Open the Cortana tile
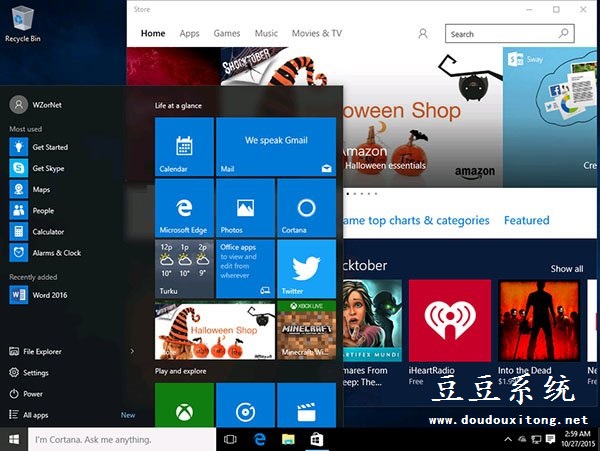 click(307, 208)
